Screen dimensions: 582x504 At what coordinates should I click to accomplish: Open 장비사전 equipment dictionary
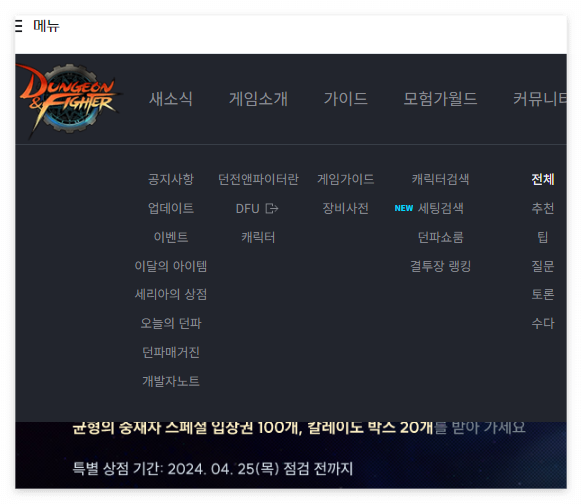pyautogui.click(x=346, y=208)
